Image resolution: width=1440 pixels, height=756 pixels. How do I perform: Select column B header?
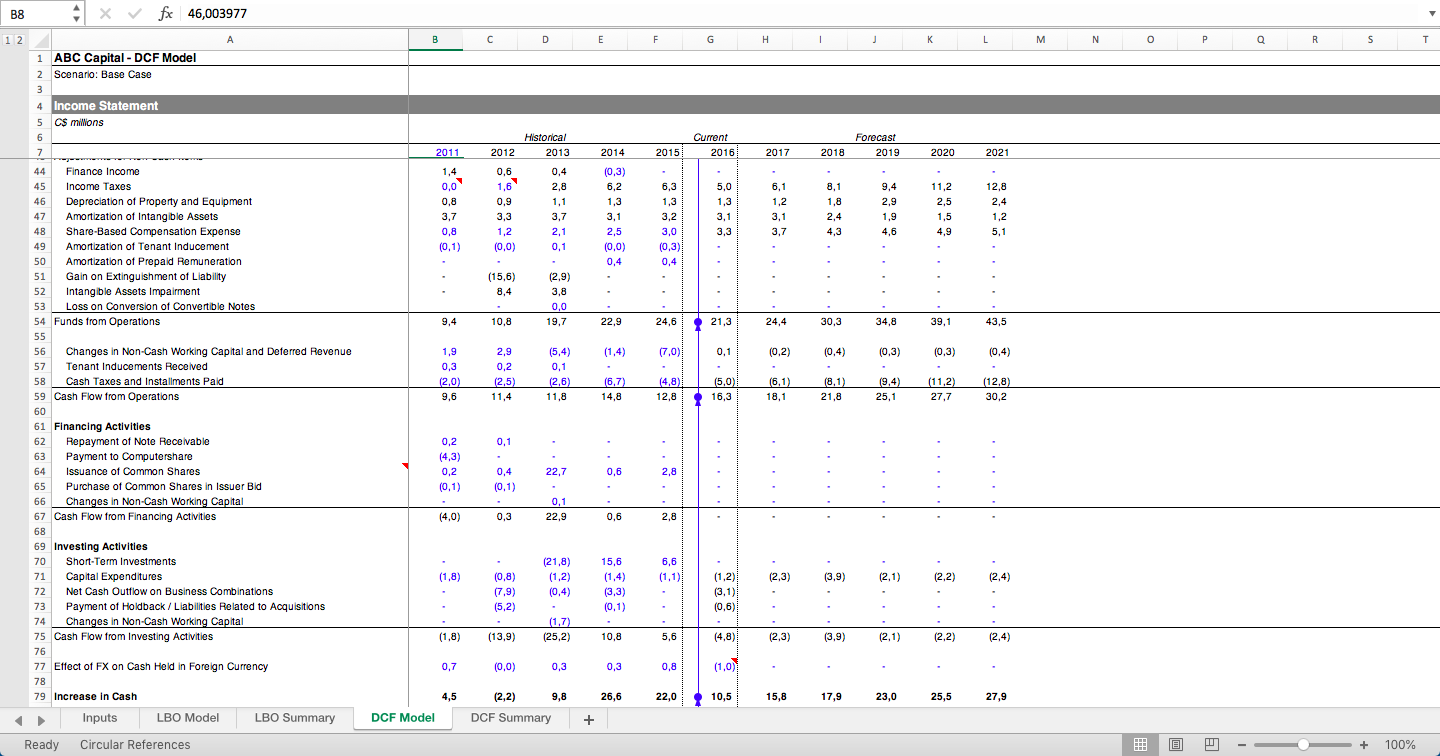pyautogui.click(x=435, y=40)
